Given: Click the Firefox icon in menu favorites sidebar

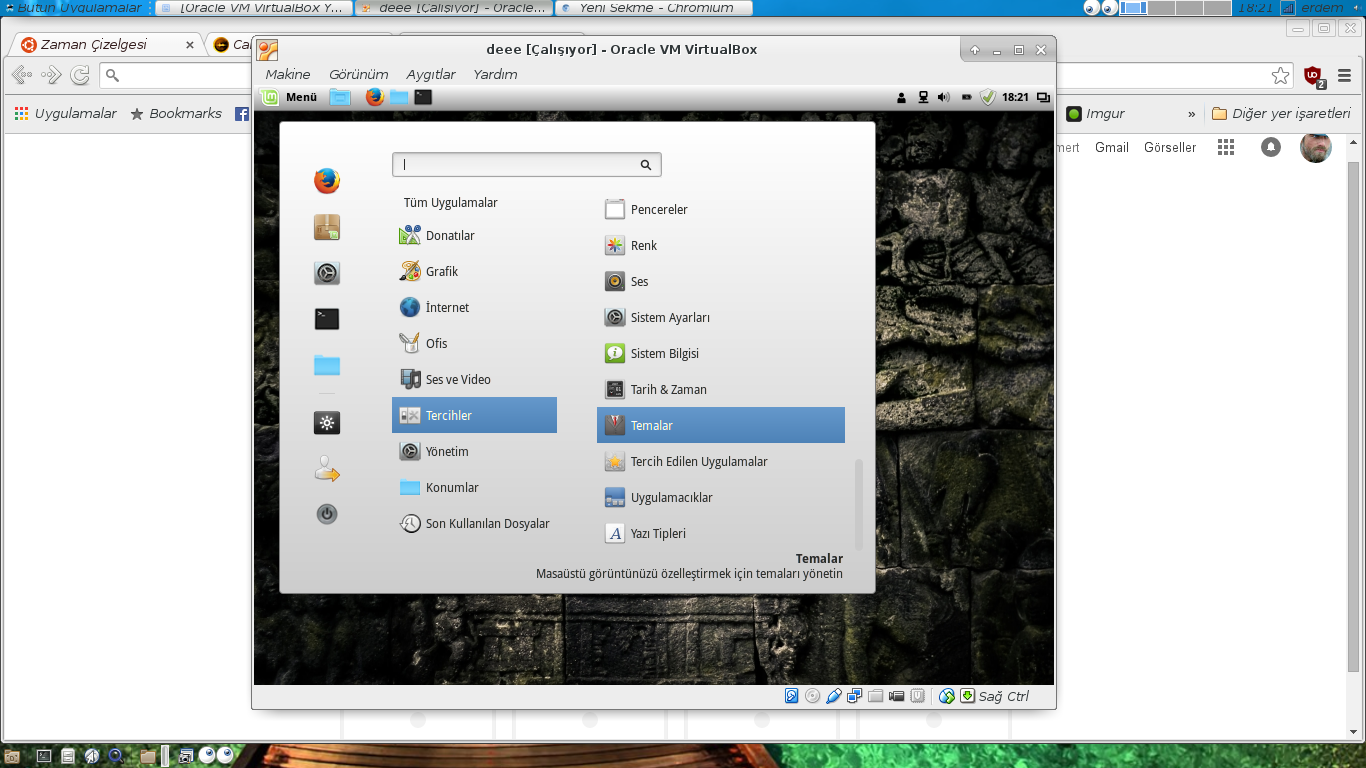Looking at the screenshot, I should tap(327, 181).
